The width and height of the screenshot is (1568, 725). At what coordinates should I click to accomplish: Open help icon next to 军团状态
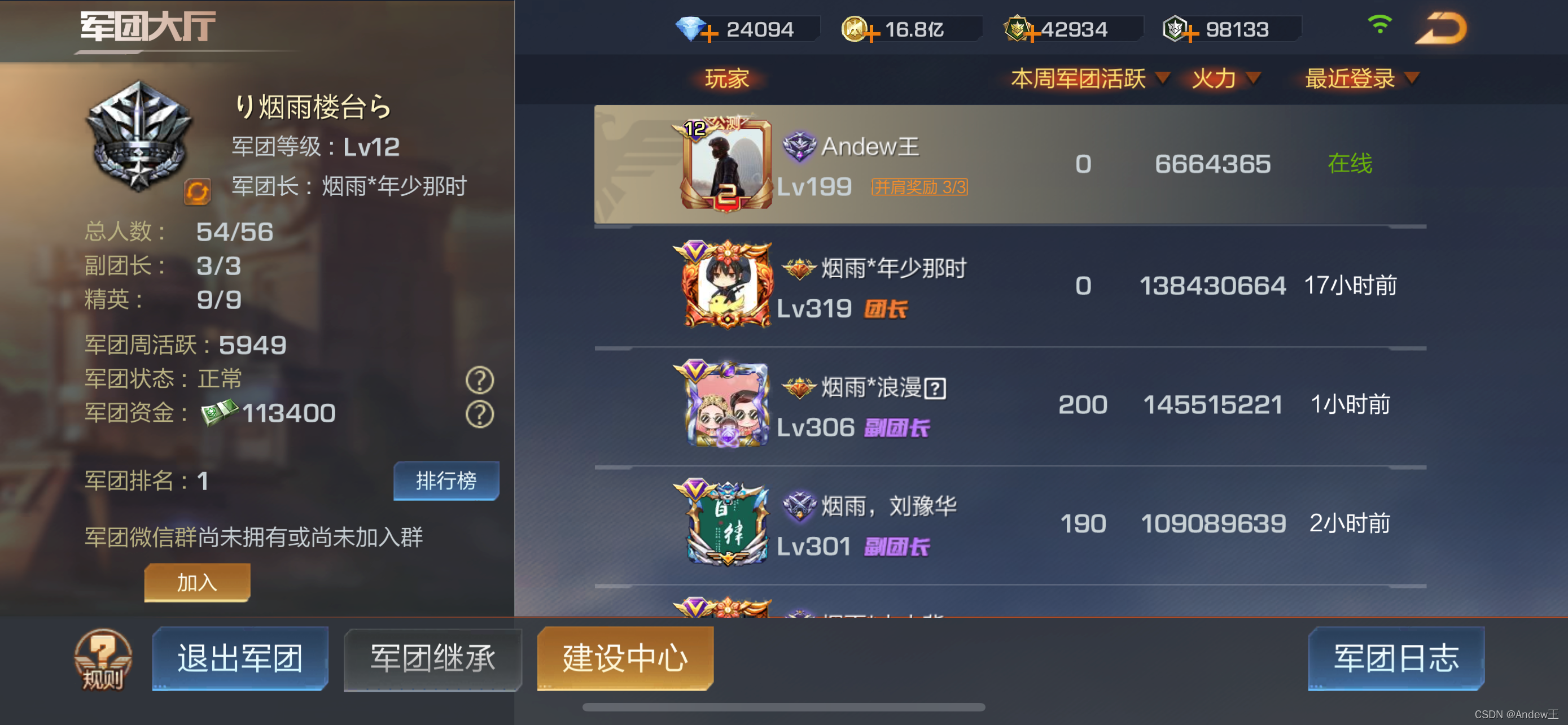(x=480, y=380)
